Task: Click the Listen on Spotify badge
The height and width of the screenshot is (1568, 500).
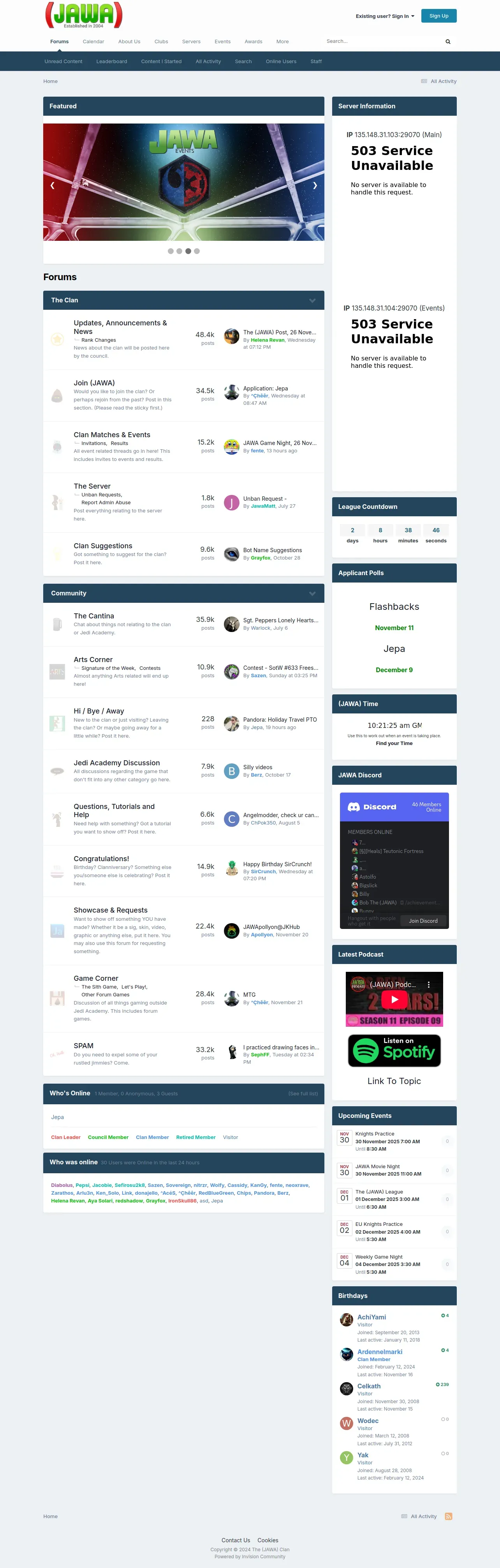Action: [394, 1051]
